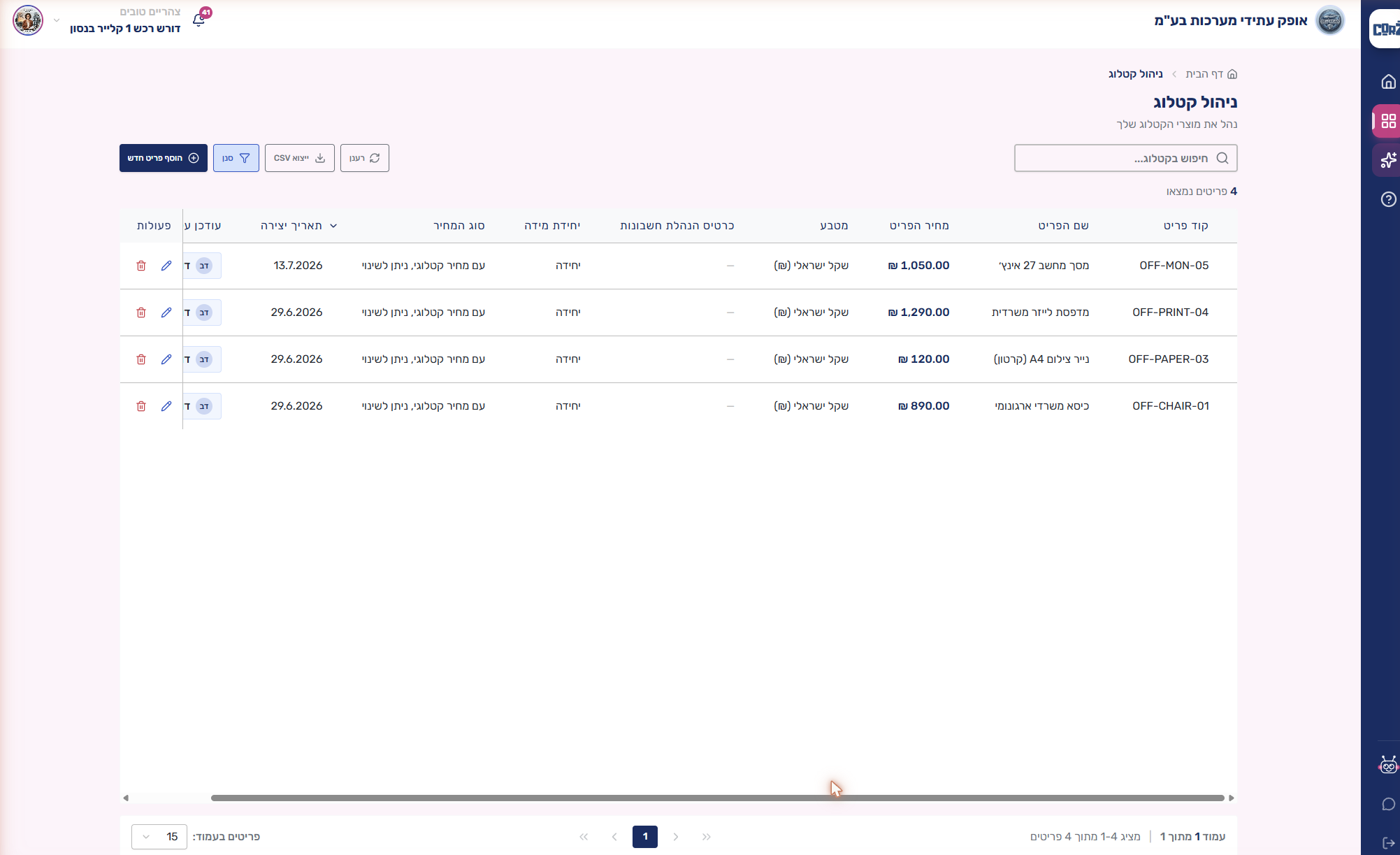Focus the catalog search field
The image size is (1400, 855).
pyautogui.click(x=1126, y=158)
